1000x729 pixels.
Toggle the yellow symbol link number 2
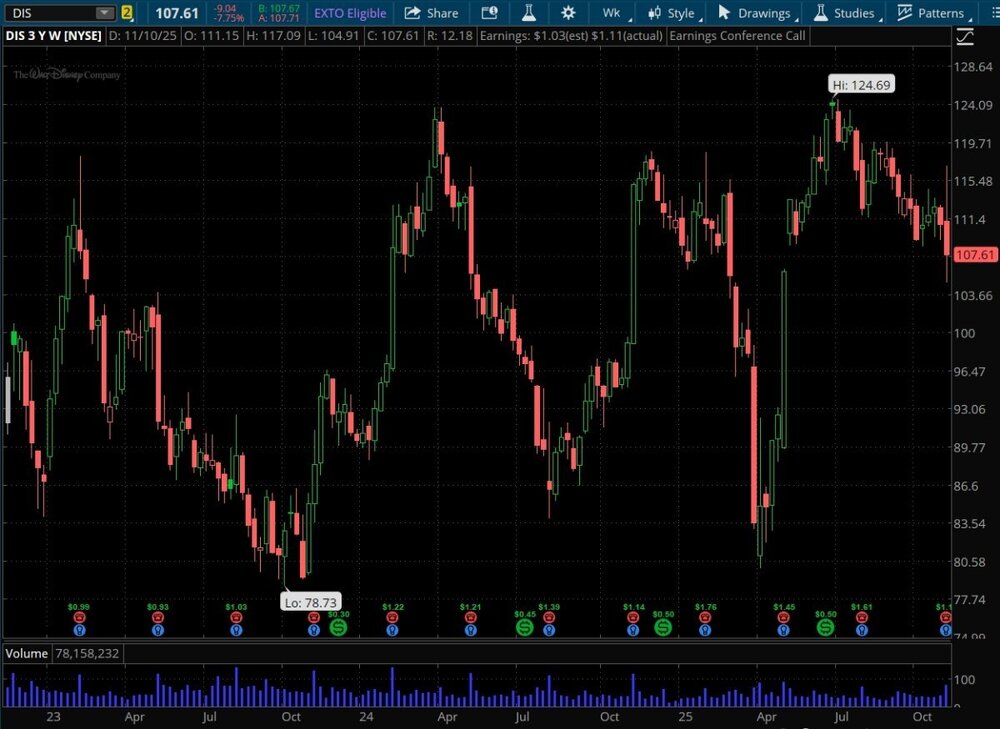point(127,13)
